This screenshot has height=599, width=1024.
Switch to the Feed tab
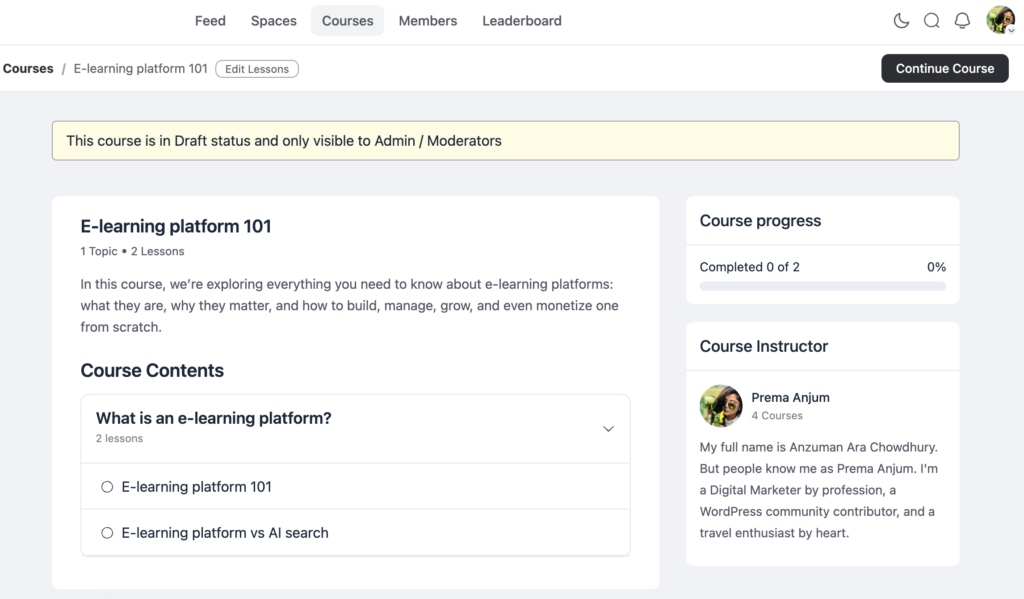210,20
